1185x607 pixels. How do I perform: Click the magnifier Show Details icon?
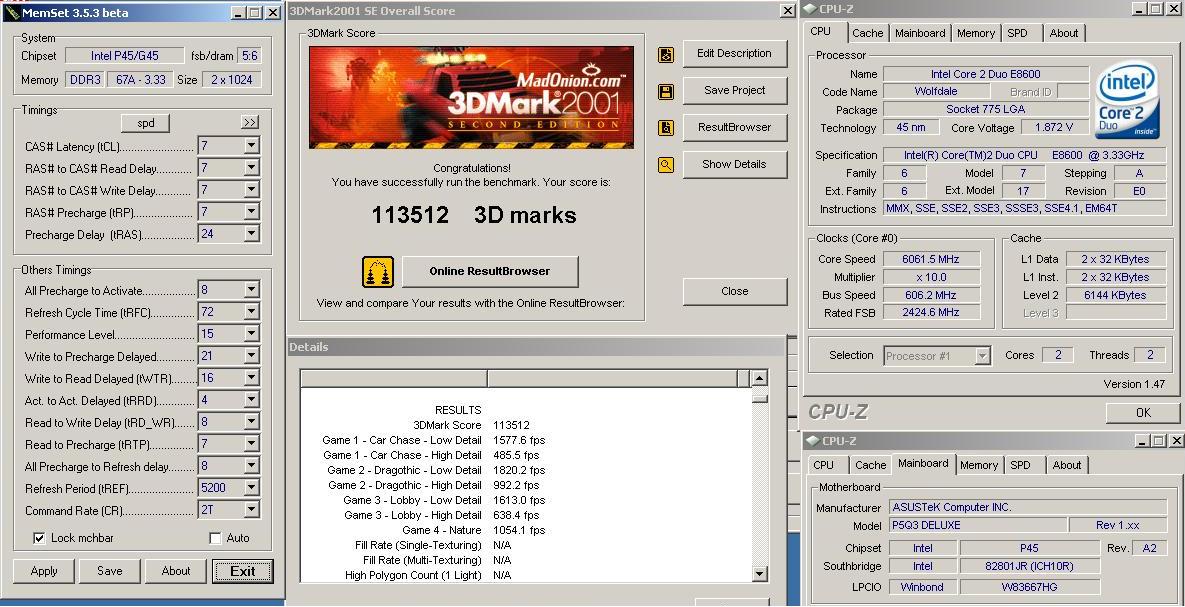coord(666,164)
